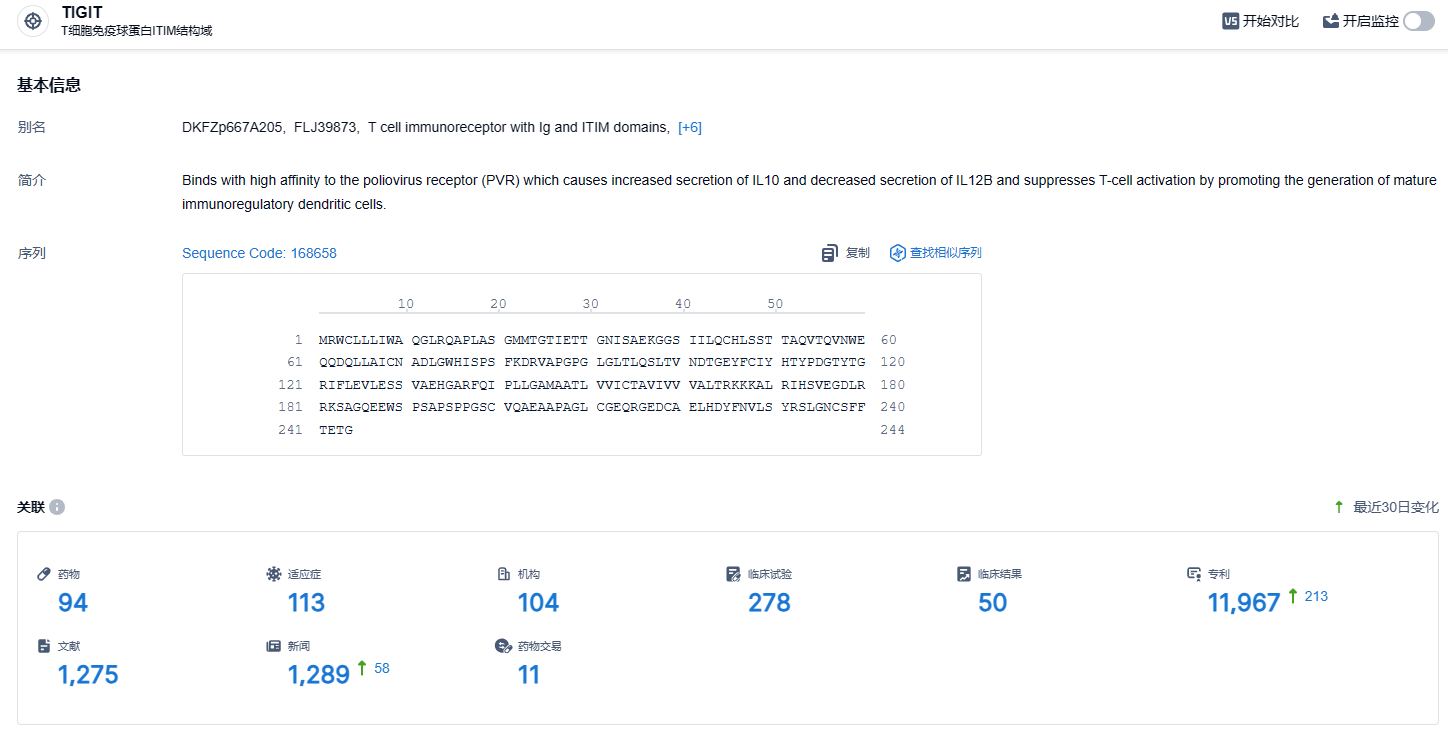Click the 开始对比 compare icon
This screenshot has width=1448, height=731.
pyautogui.click(x=1231, y=21)
